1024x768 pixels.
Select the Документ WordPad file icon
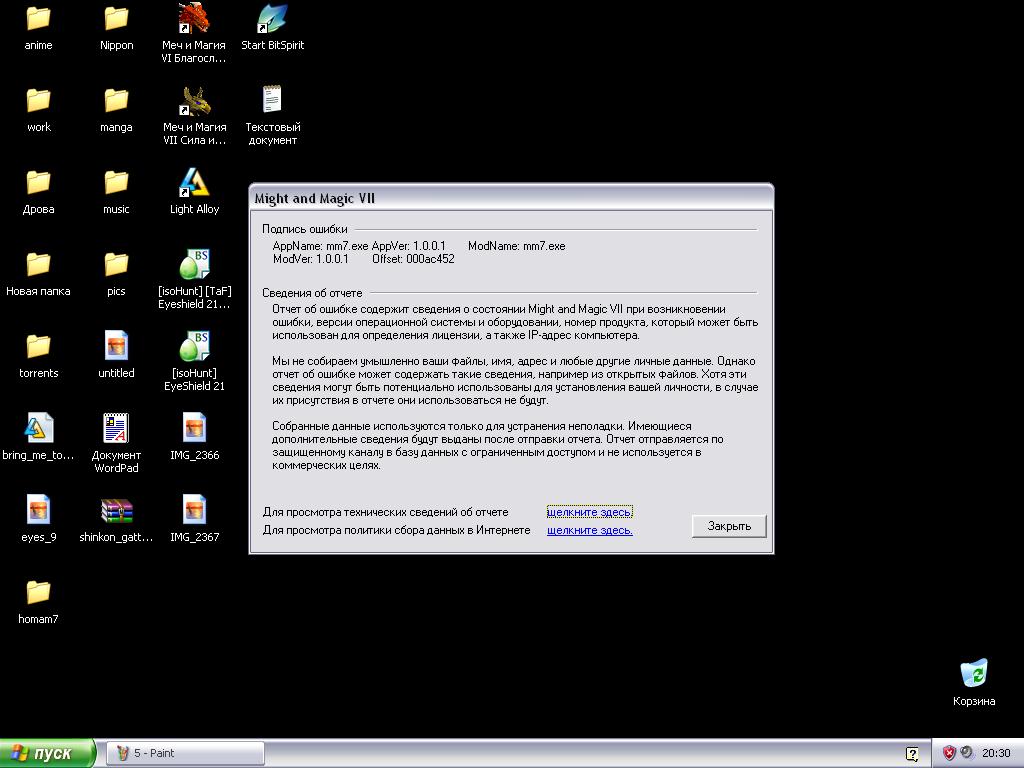pyautogui.click(x=116, y=430)
